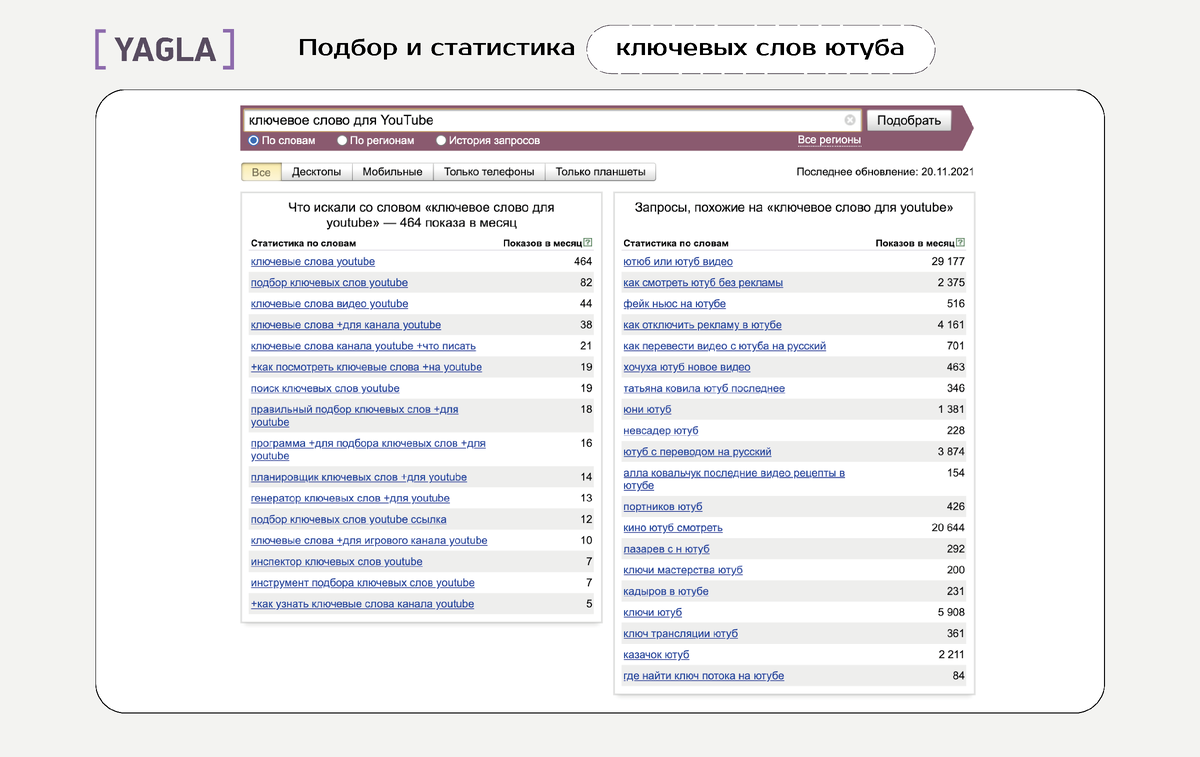This screenshot has width=1200, height=757.
Task: Select the «По словам» radio button
Action: point(254,140)
